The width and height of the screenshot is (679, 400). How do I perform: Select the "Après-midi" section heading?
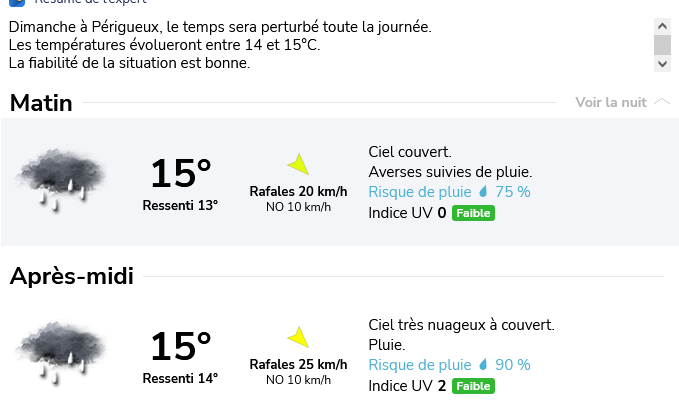click(72, 276)
